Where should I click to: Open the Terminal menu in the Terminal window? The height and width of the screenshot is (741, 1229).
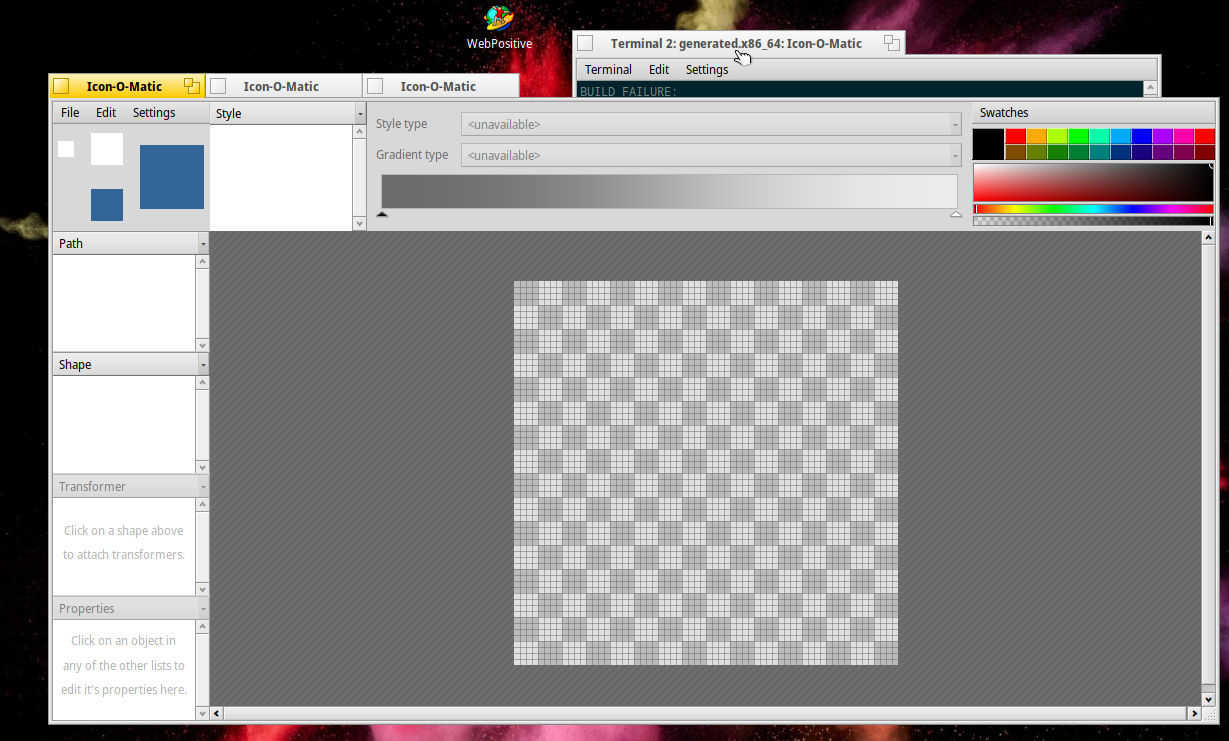pos(608,69)
